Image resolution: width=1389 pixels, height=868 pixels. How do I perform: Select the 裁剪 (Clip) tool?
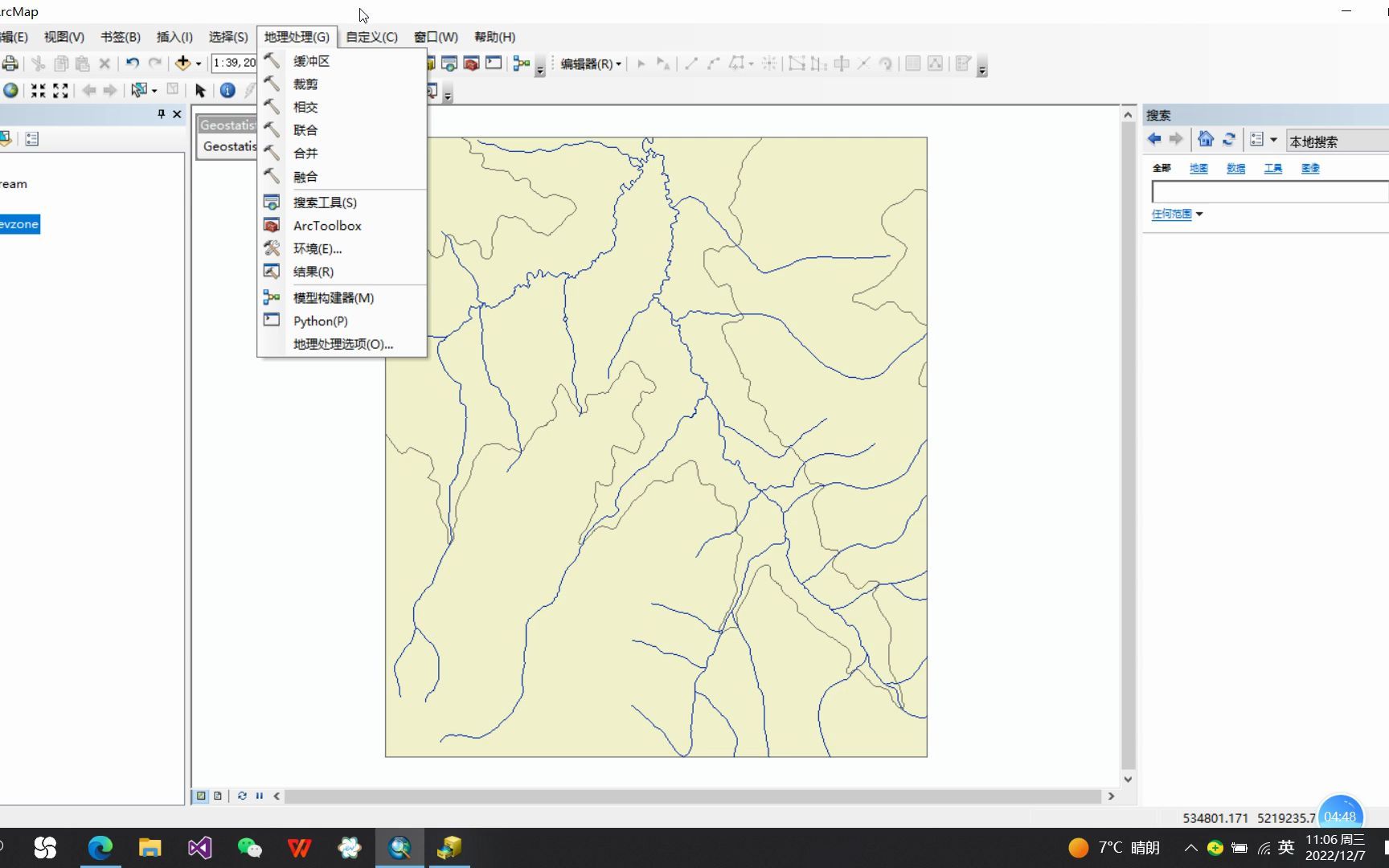point(304,84)
